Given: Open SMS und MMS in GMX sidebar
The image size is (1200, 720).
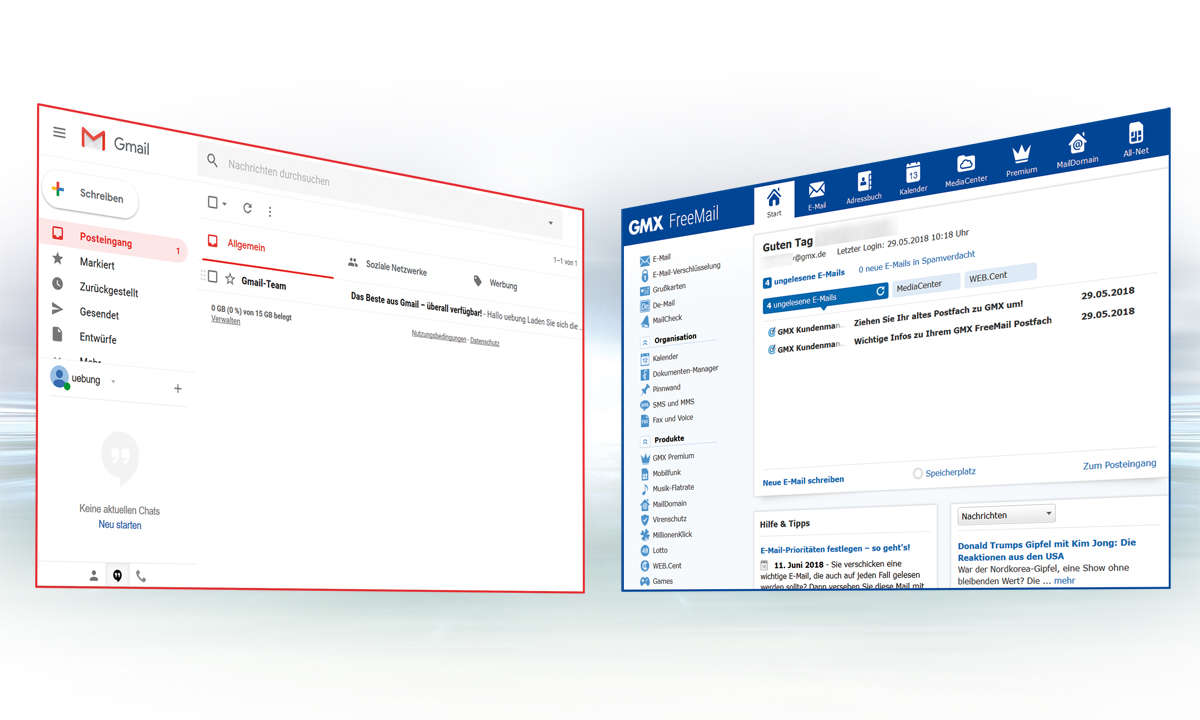Looking at the screenshot, I should coord(666,403).
